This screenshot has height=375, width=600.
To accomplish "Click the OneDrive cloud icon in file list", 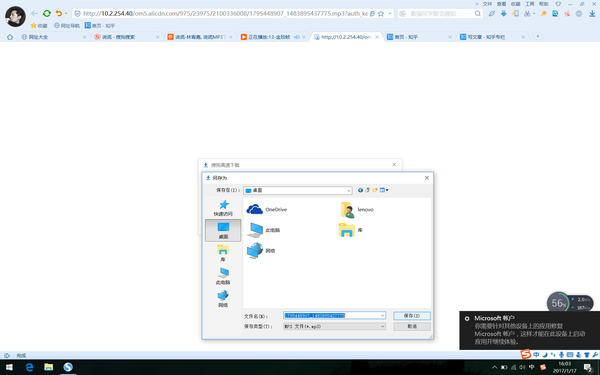I will click(x=254, y=209).
